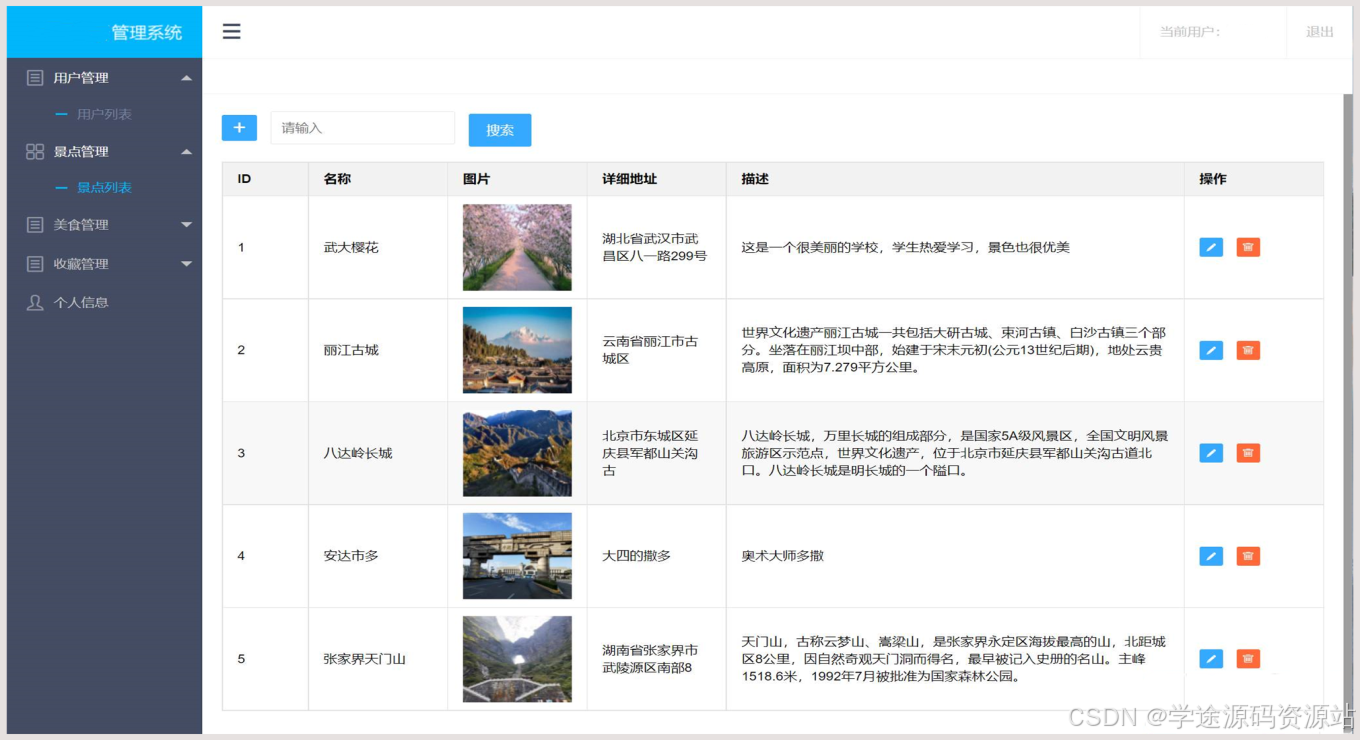This screenshot has height=740, width=1360.
Task: Open the 用户列表 submenu item
Action: tap(104, 114)
